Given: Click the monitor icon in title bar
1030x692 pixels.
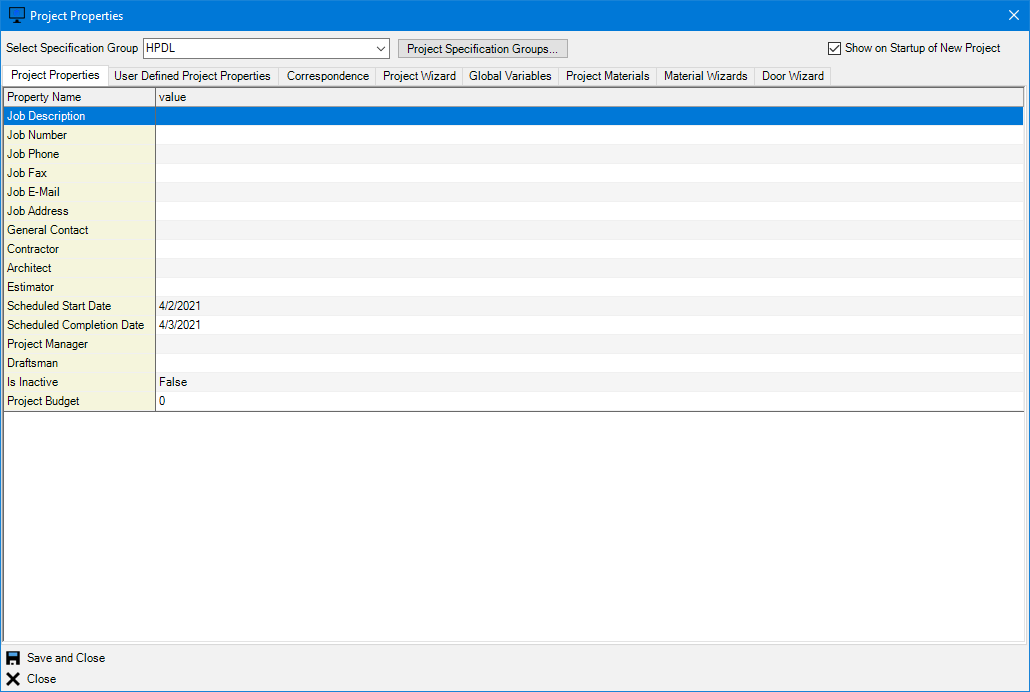Looking at the screenshot, I should click(16, 16).
